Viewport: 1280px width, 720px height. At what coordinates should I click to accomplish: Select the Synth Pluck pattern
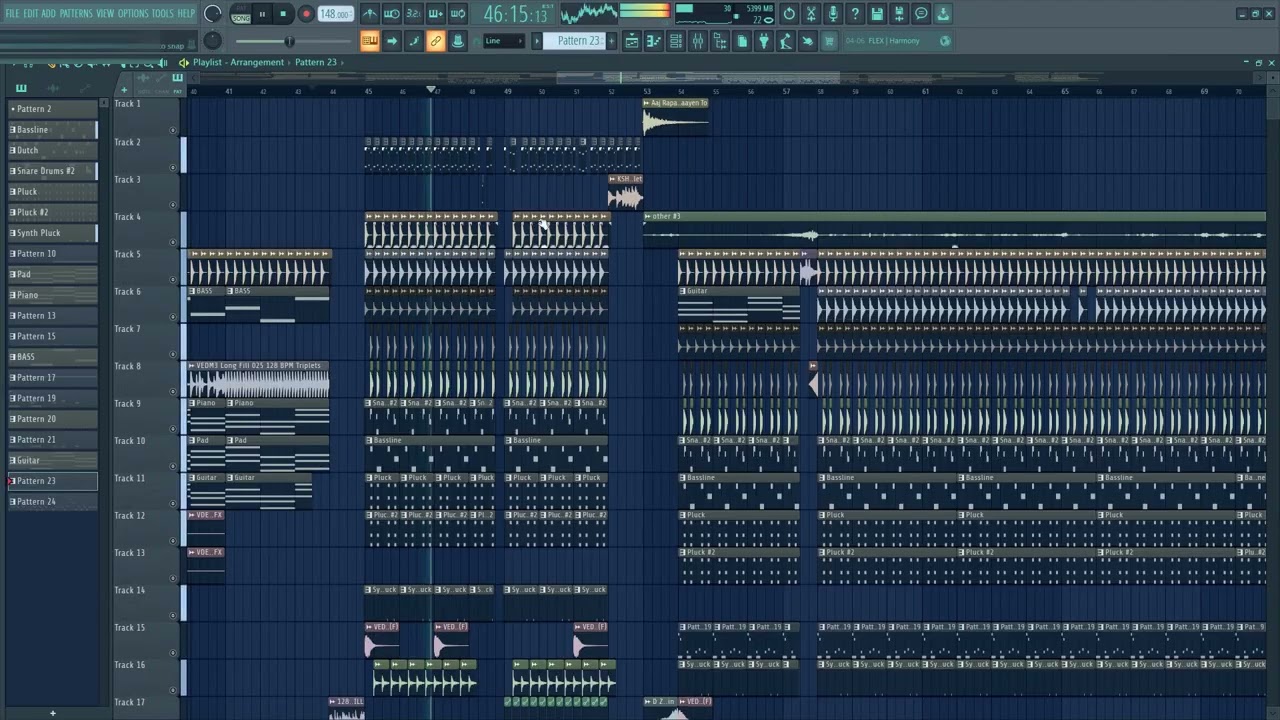(52, 233)
